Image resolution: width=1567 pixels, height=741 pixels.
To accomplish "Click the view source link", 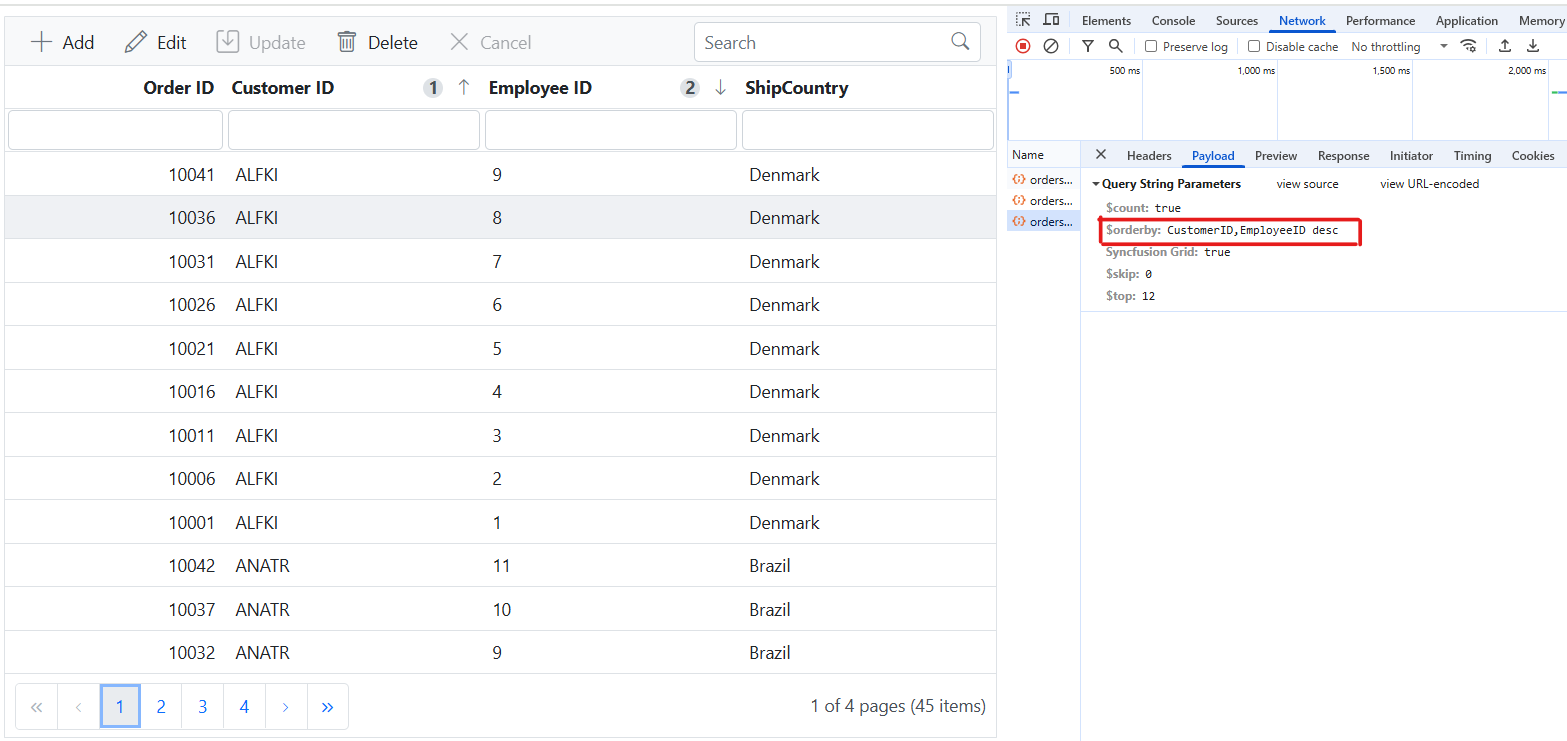I will point(1306,183).
